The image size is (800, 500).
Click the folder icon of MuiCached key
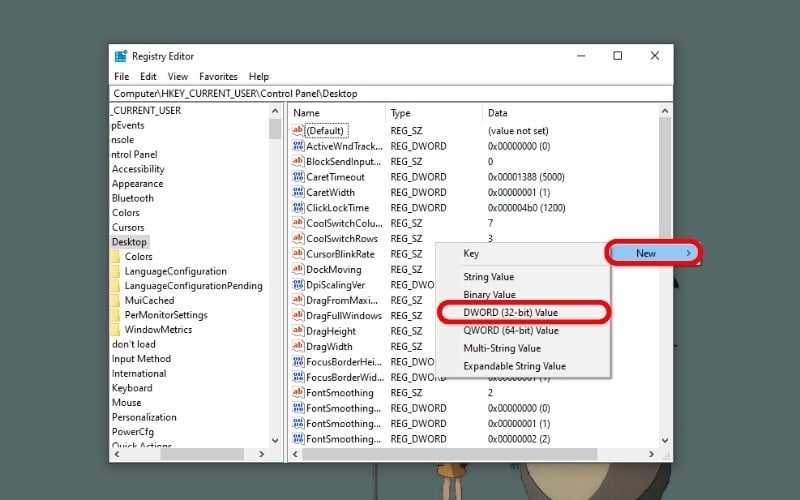[115, 300]
